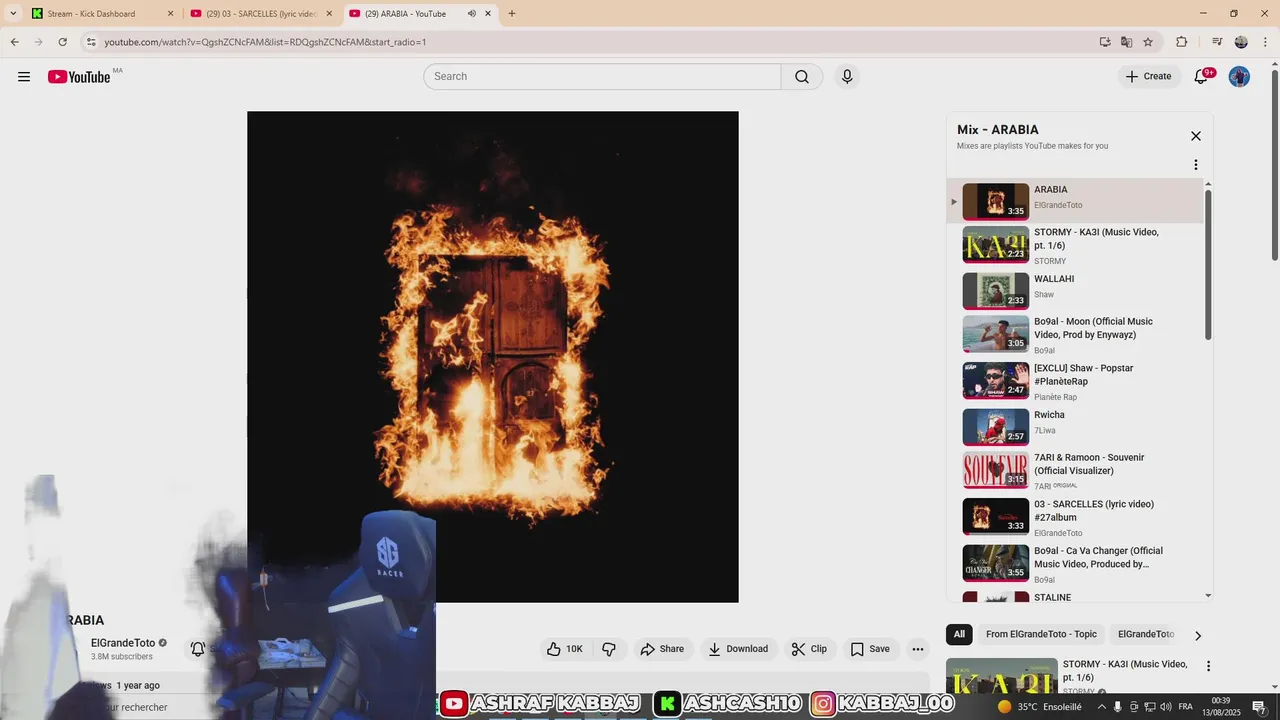The image size is (1280, 720).
Task: Dislike the video with thumbs down
Action: [609, 649]
